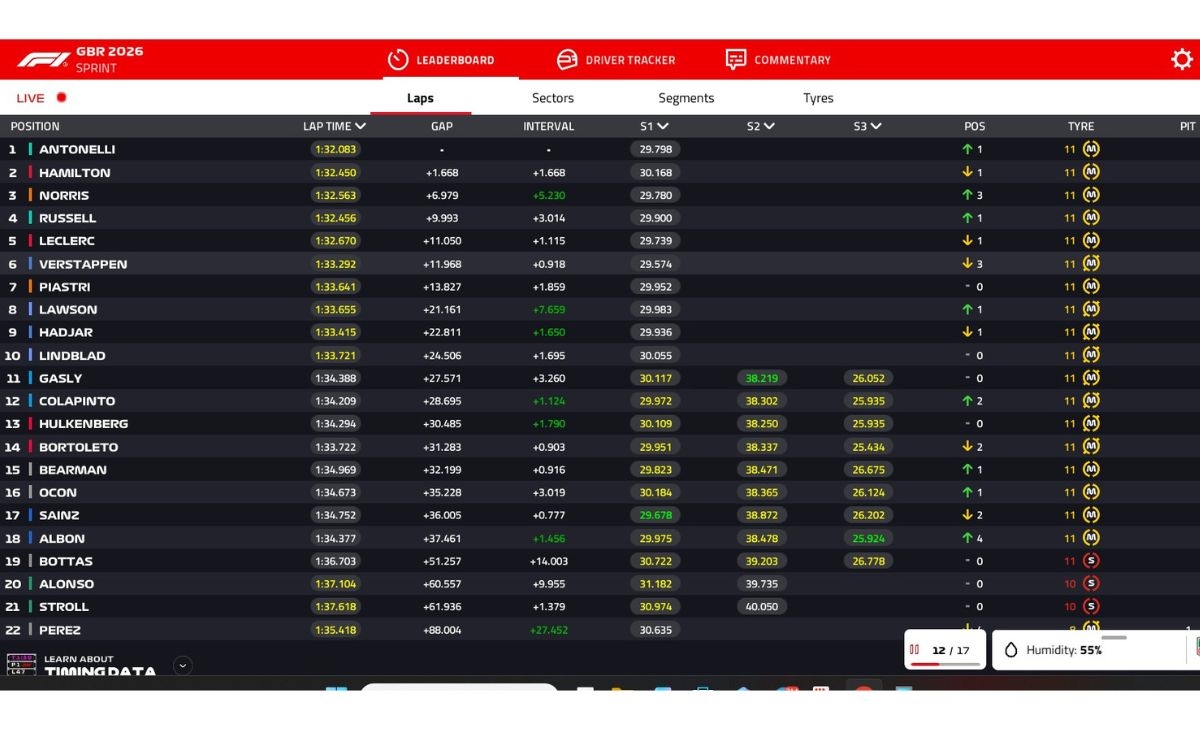Click Gasly's green 38.219 S2 time
Image resolution: width=1200 pixels, height=729 pixels.
[x=762, y=378]
